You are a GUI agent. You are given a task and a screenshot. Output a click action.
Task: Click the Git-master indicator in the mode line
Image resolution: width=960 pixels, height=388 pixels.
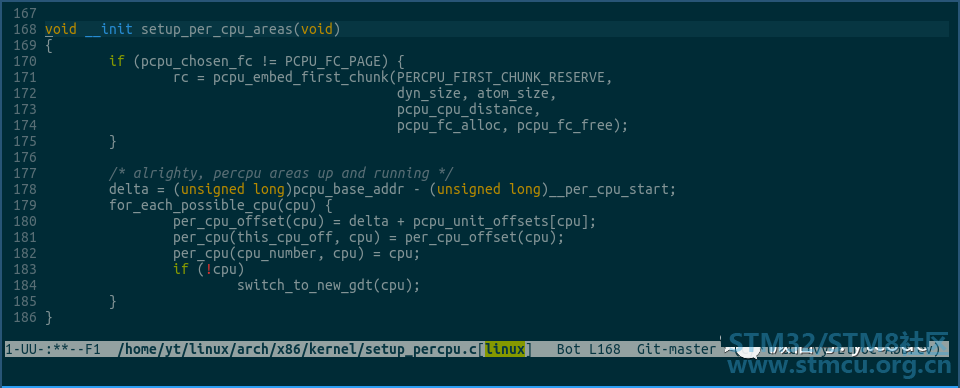tap(676, 349)
